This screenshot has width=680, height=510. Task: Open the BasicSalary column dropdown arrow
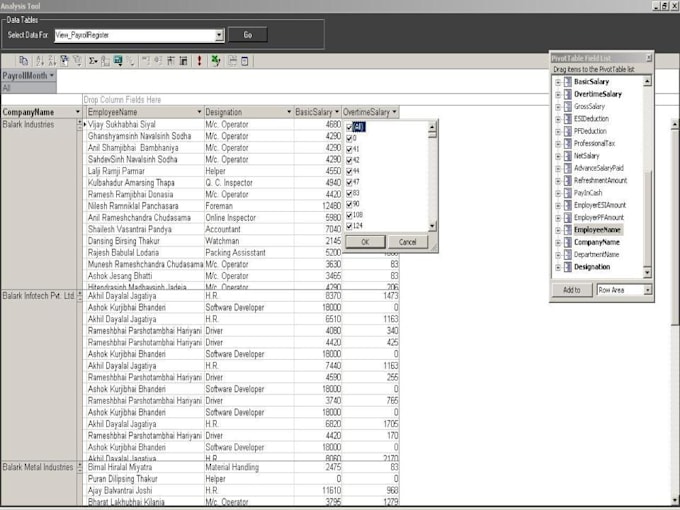click(x=337, y=112)
